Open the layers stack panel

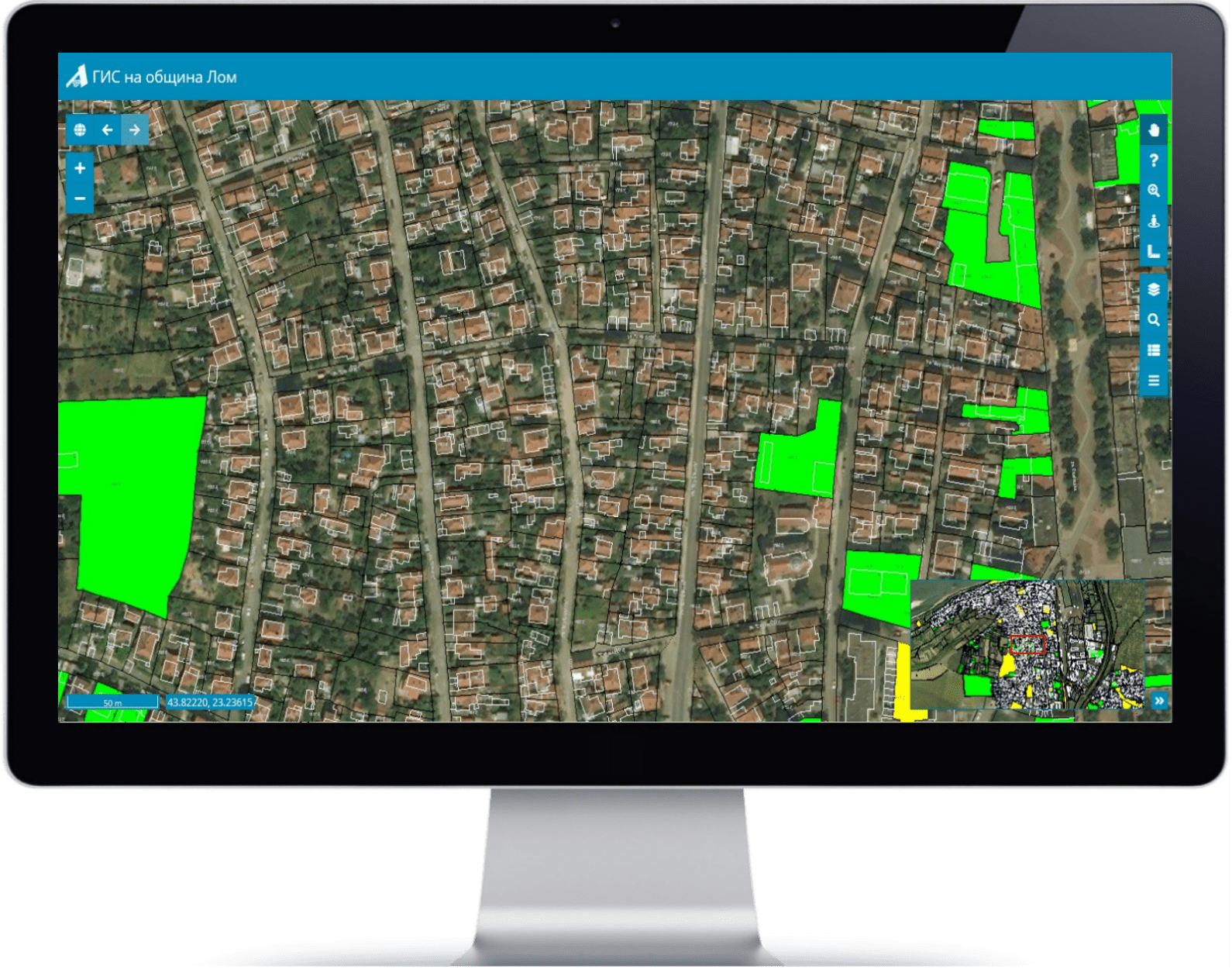1154,290
